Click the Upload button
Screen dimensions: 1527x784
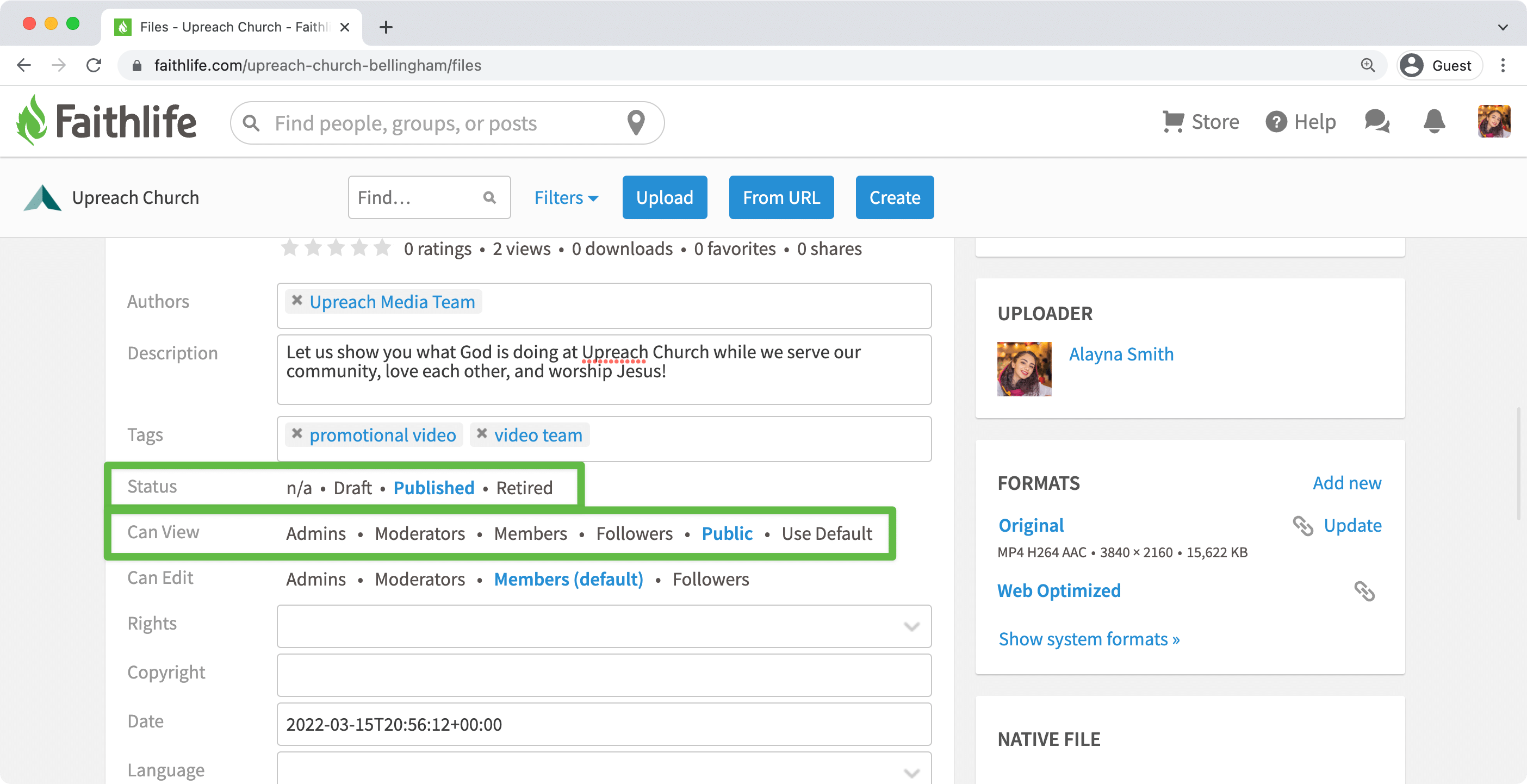pyautogui.click(x=665, y=197)
